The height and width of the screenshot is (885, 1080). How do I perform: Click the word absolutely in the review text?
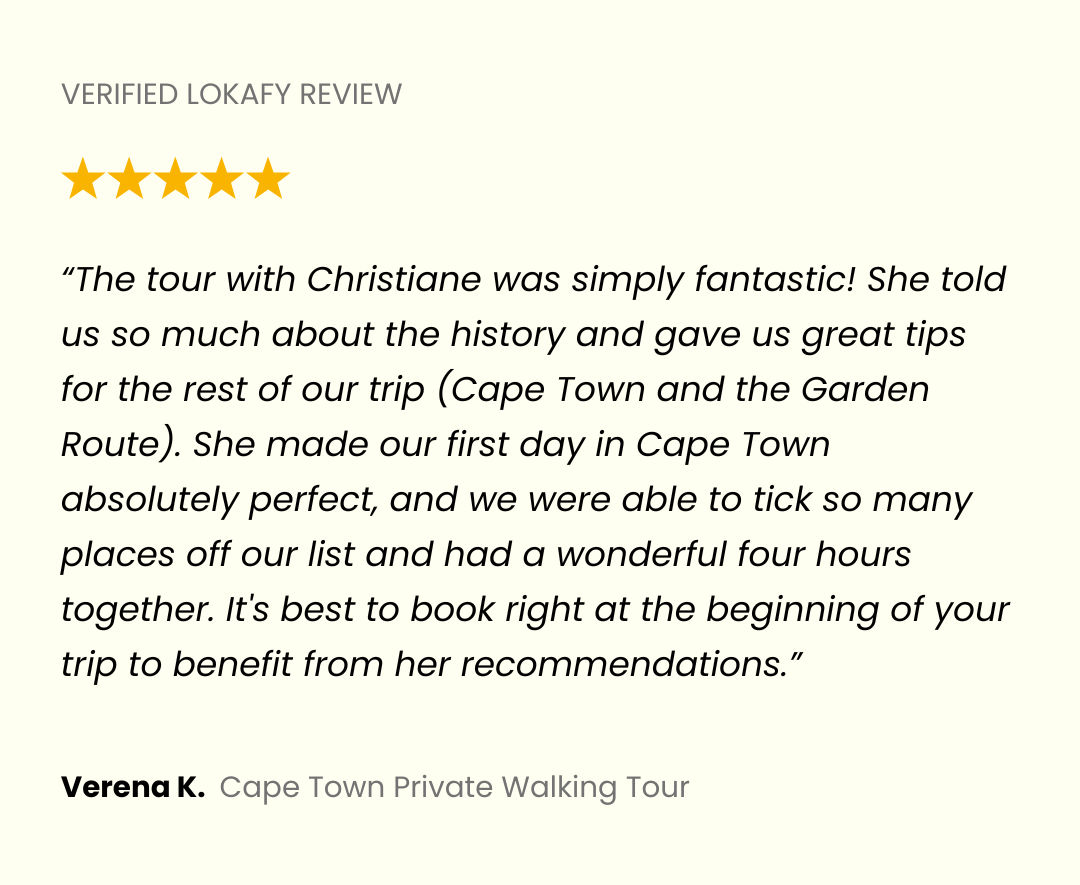(149, 501)
